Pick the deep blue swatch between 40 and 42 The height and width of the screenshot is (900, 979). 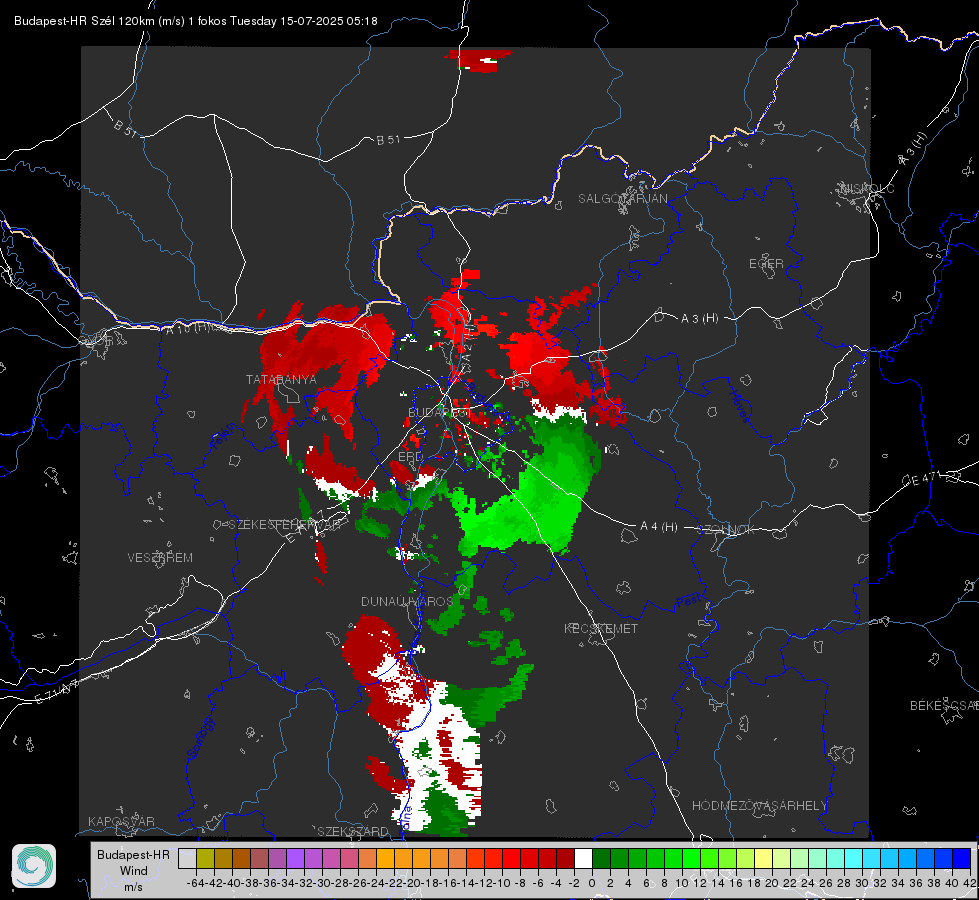pyautogui.click(x=962, y=858)
